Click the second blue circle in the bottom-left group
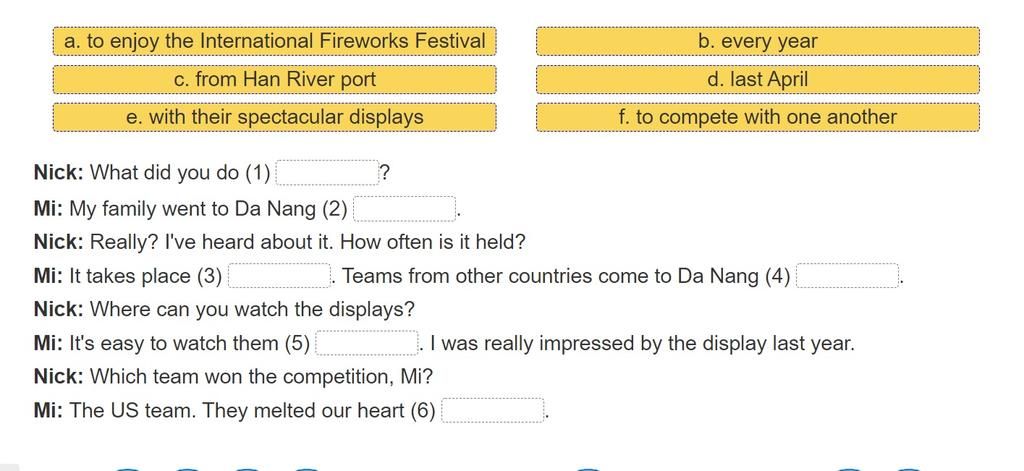This screenshot has height=471, width=1024. tap(187, 469)
